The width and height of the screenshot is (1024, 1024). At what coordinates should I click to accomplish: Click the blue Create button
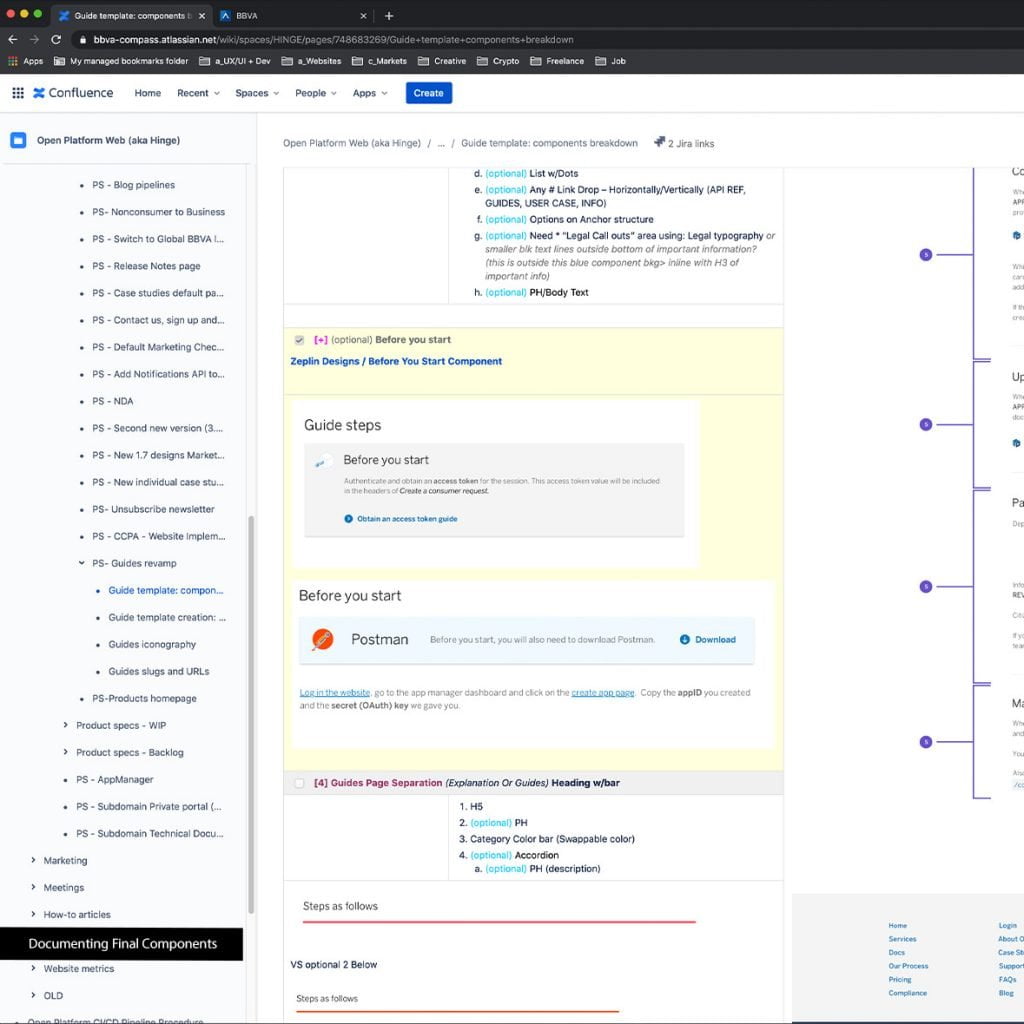coord(428,93)
